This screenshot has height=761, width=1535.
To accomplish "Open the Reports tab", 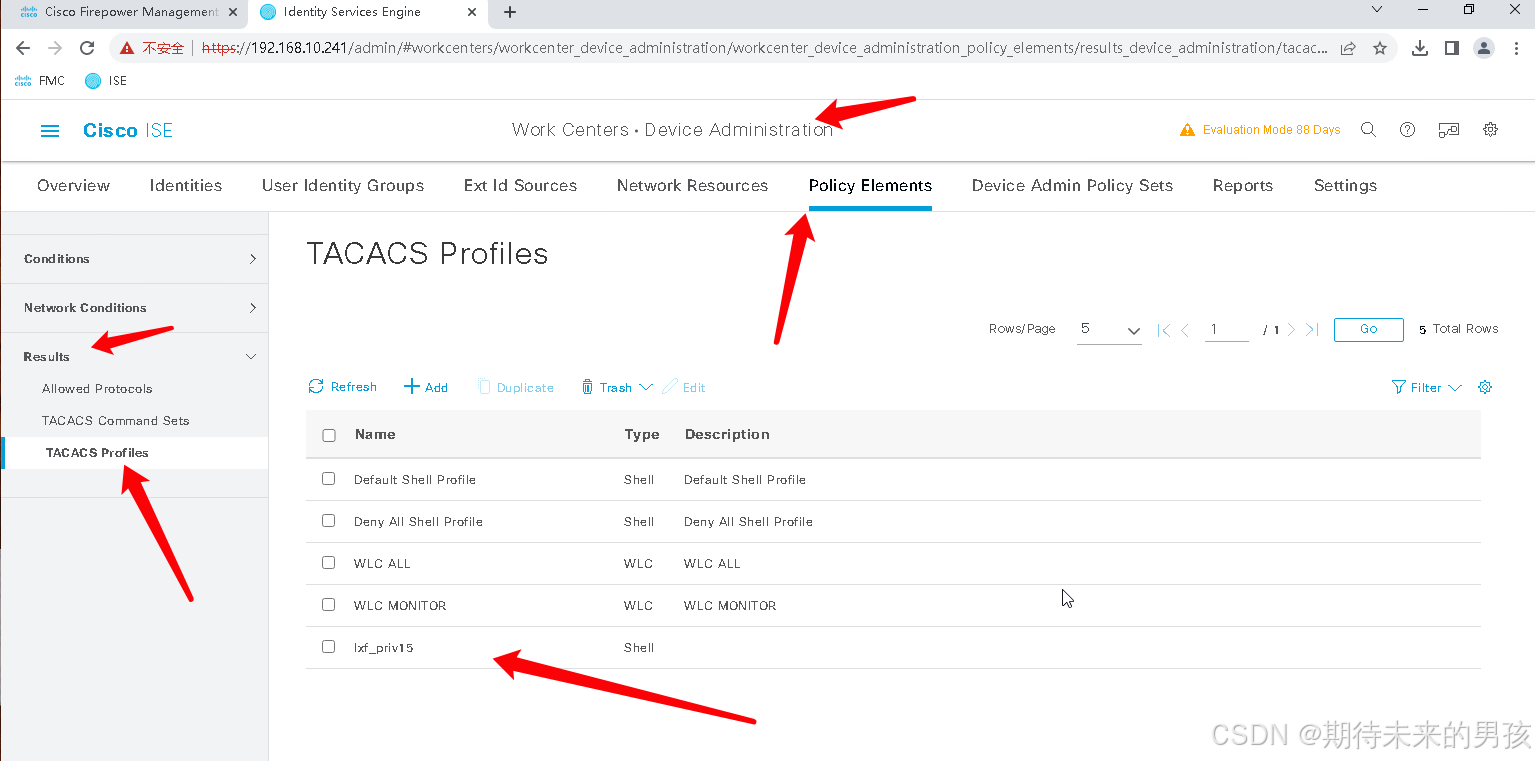I will click(1243, 186).
